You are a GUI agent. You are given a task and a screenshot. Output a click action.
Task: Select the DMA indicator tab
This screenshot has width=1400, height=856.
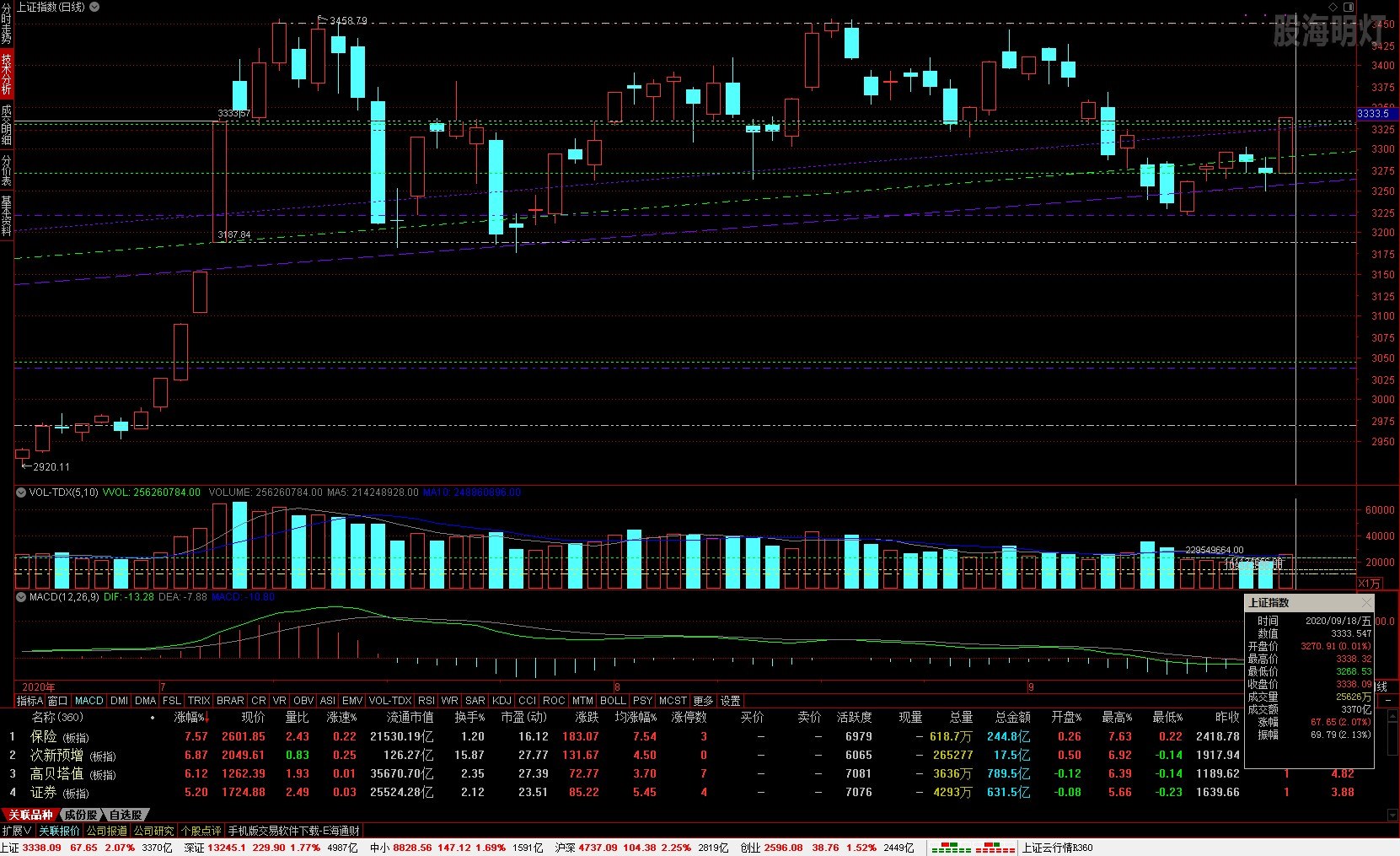pos(145,701)
